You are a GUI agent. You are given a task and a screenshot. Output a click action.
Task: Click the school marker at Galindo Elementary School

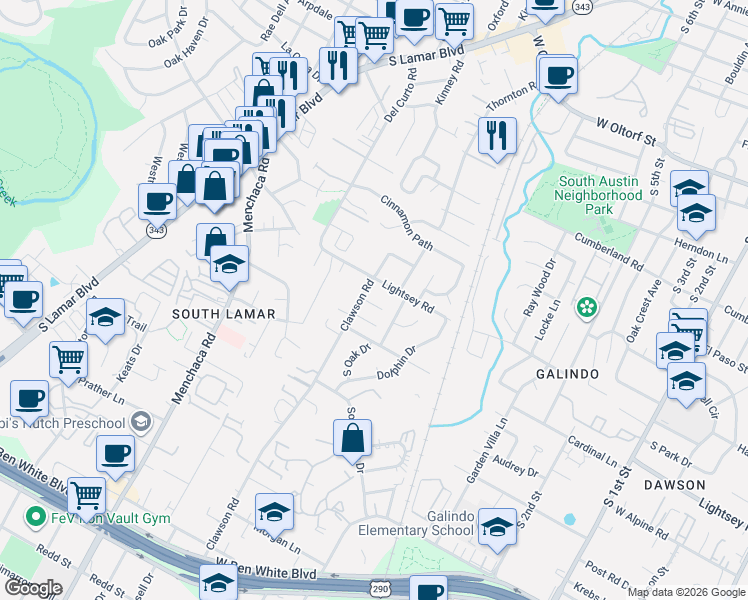click(497, 530)
